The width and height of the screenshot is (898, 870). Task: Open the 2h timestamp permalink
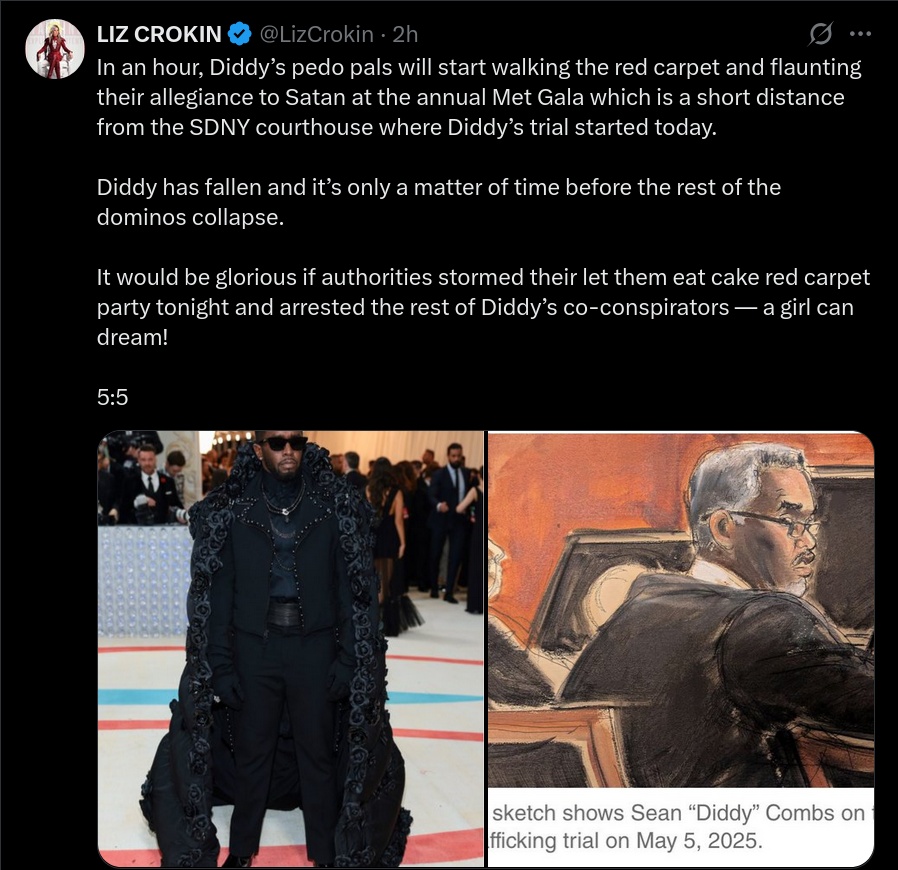405,34
